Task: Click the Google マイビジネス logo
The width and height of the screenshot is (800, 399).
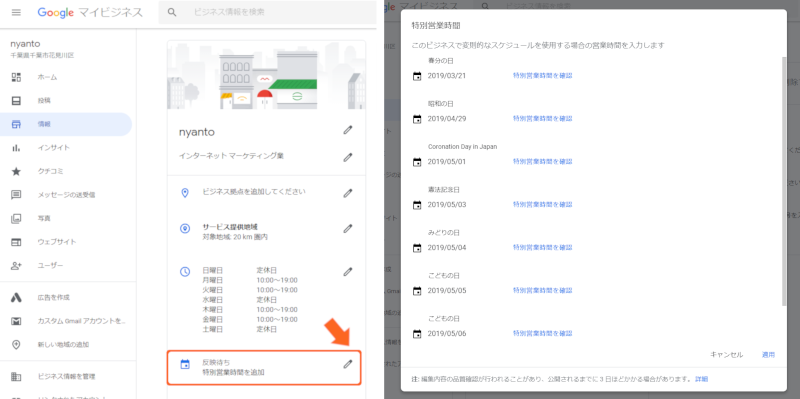Action: click(90, 12)
